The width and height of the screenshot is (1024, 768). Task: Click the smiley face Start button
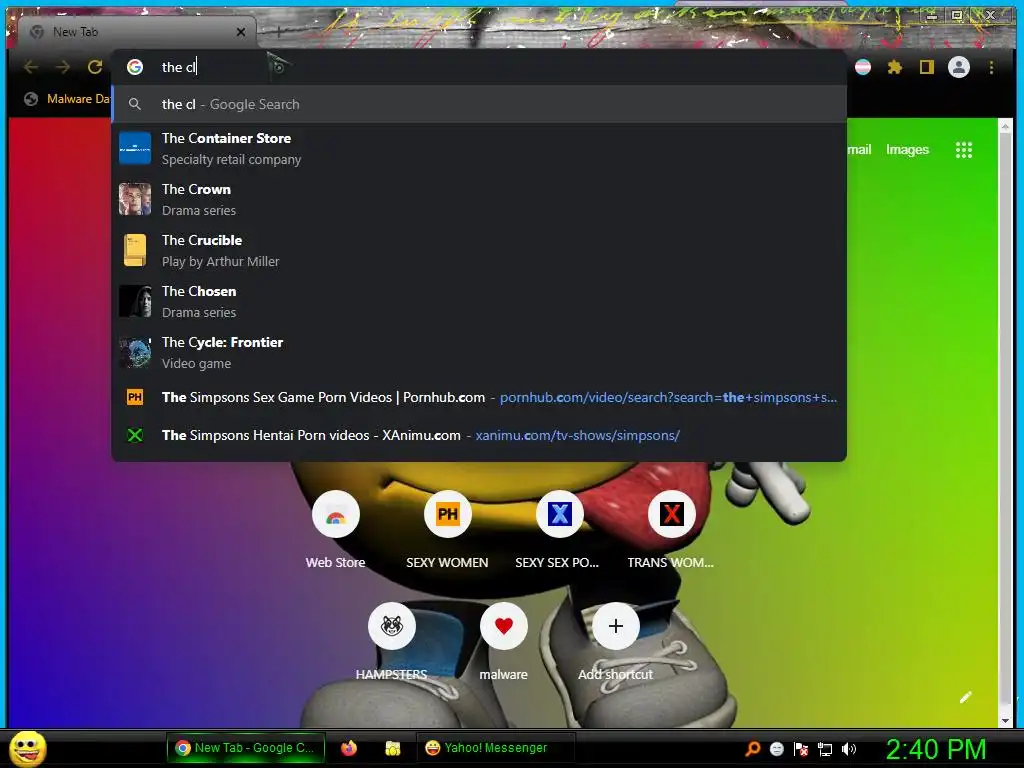[x=27, y=748]
